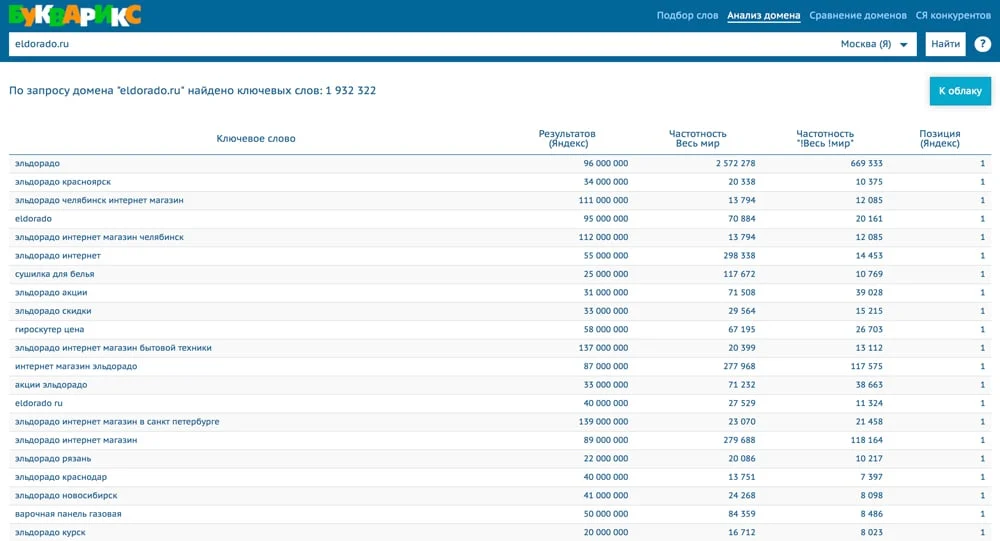
Task: Click frequency value 2 572 278
Action: pyautogui.click(x=735, y=163)
